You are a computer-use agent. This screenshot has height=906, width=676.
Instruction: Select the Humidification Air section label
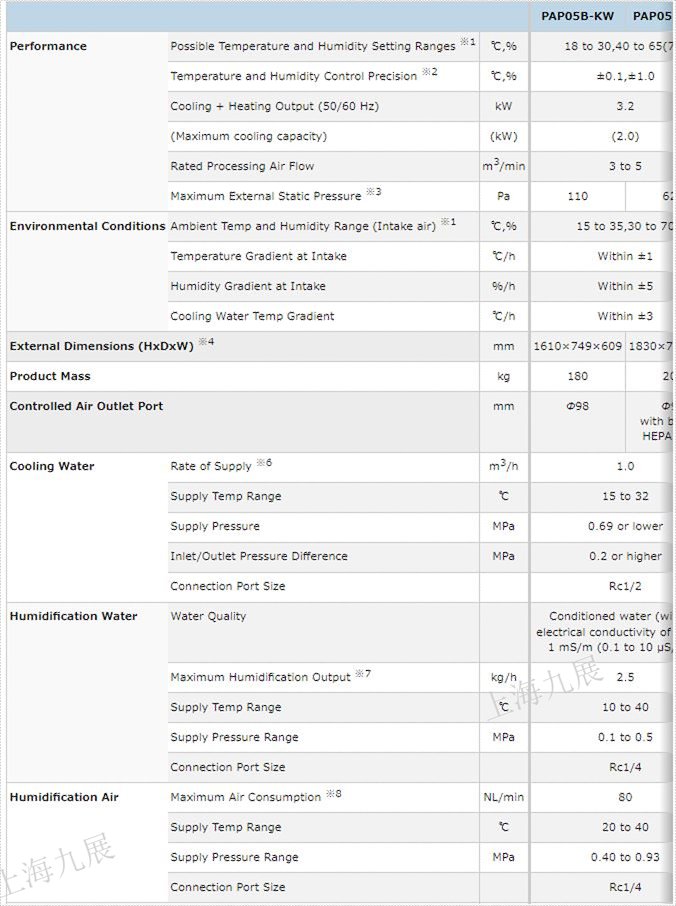(64, 797)
